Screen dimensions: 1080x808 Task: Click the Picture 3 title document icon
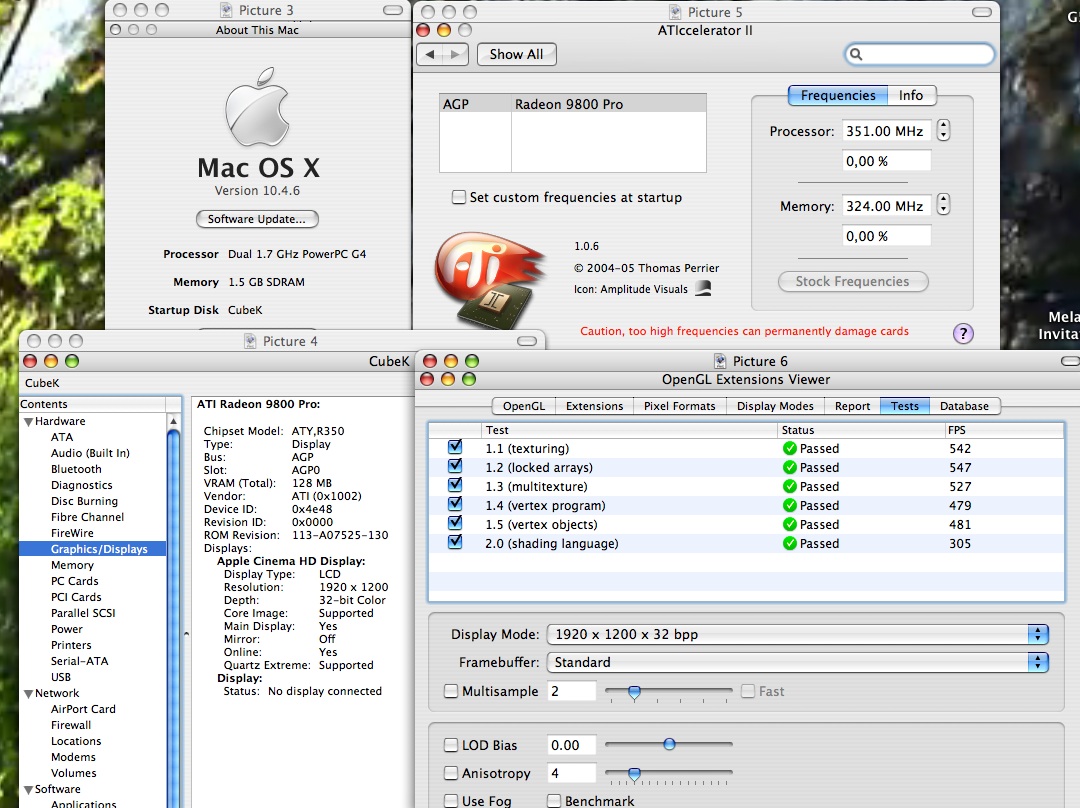(226, 10)
